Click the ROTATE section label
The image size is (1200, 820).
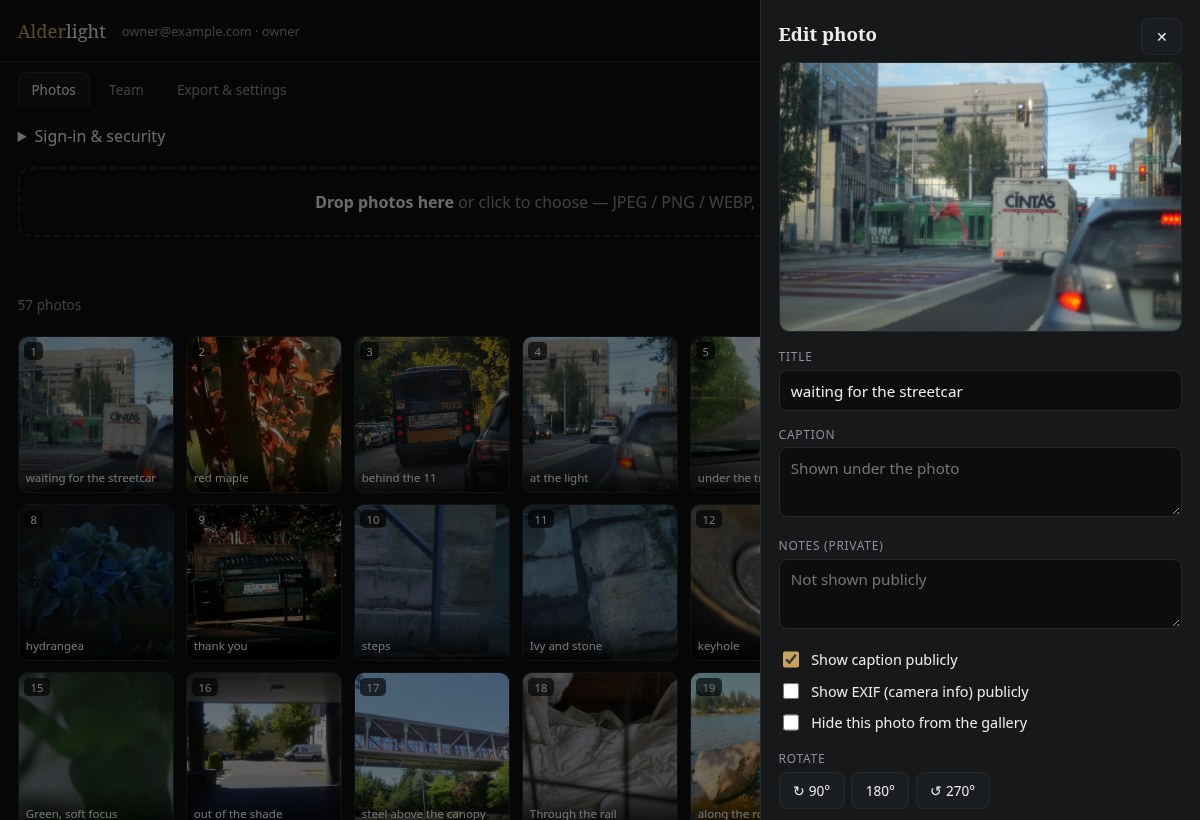[x=802, y=758]
